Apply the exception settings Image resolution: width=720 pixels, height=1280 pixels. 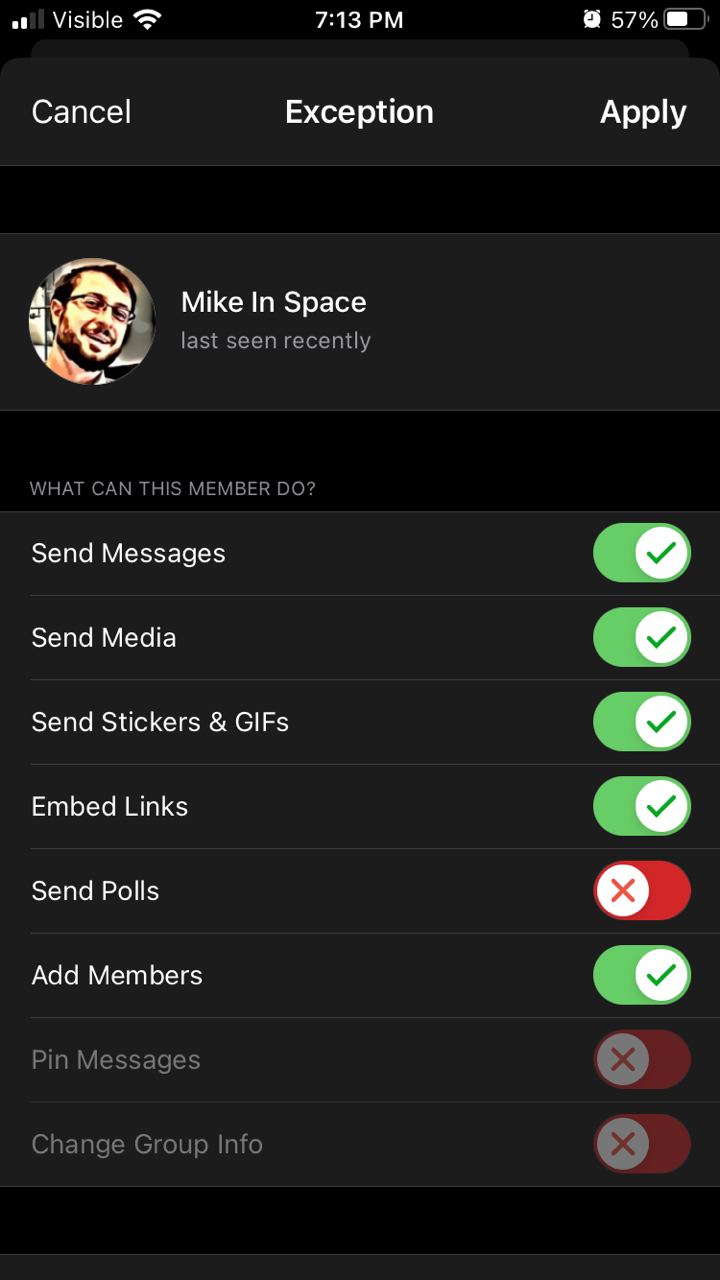point(643,112)
